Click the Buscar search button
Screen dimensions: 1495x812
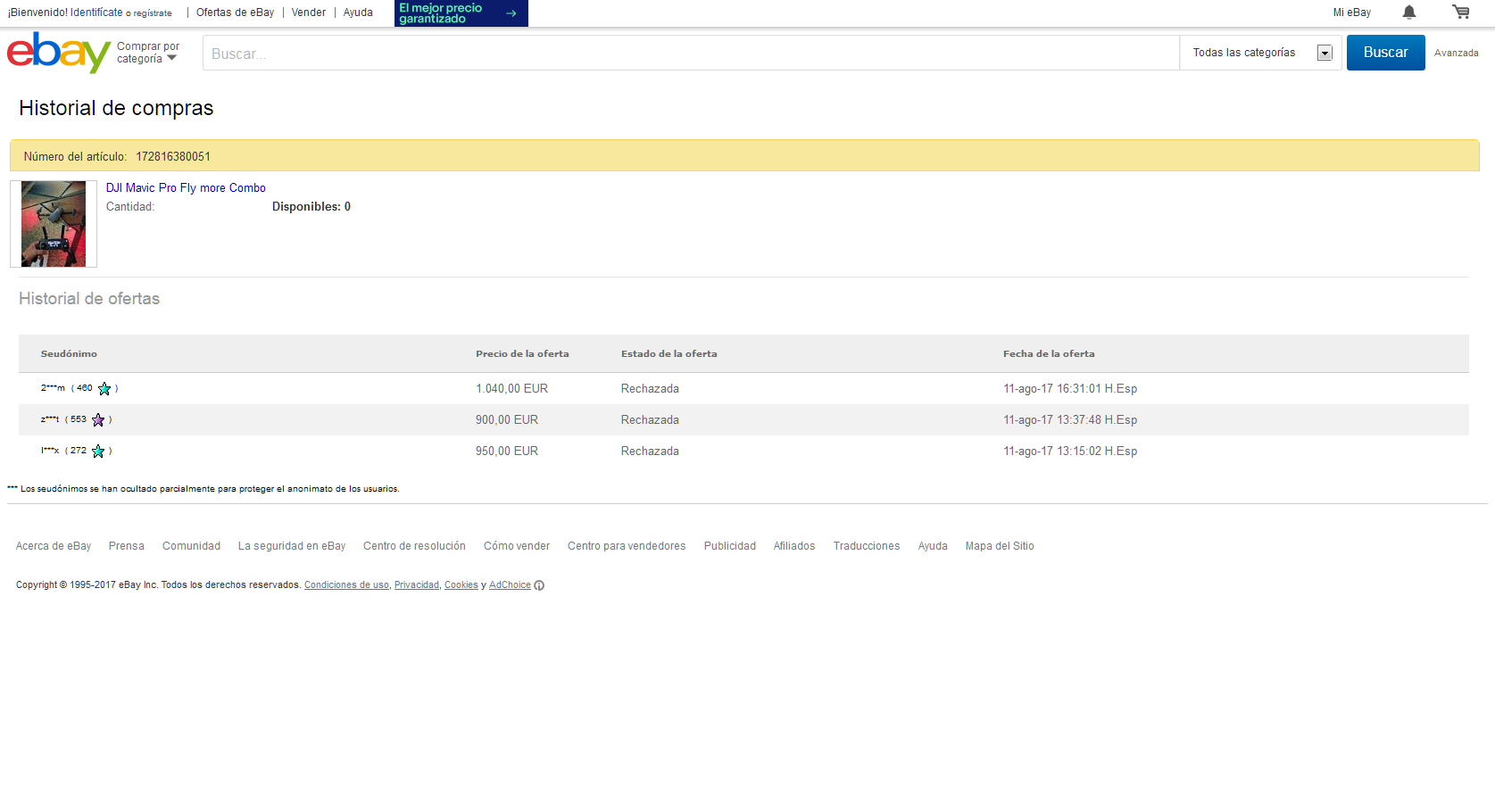1385,53
